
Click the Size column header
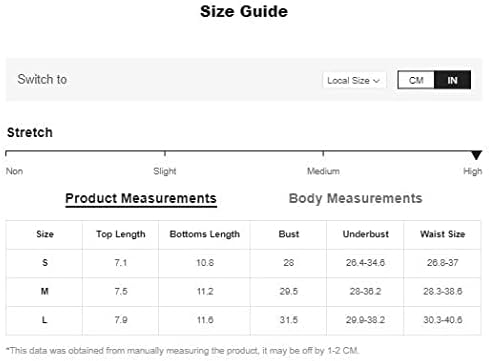(45, 234)
